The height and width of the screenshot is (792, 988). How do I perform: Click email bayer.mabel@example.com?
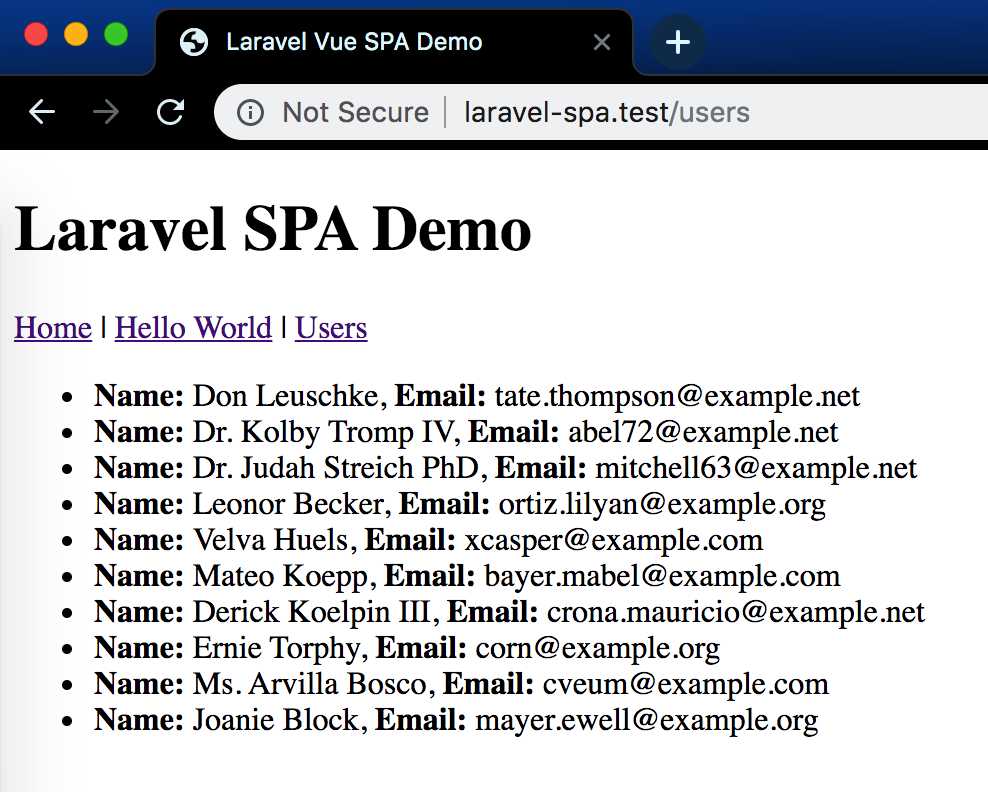(x=662, y=576)
